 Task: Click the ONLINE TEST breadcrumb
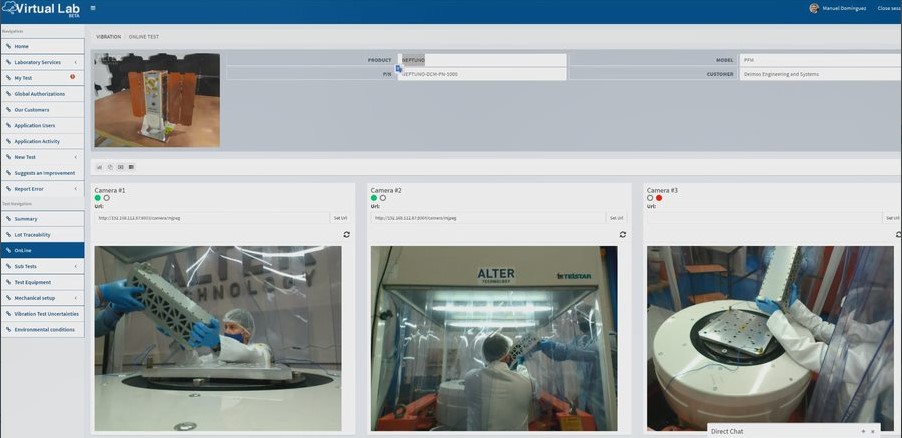click(x=144, y=37)
